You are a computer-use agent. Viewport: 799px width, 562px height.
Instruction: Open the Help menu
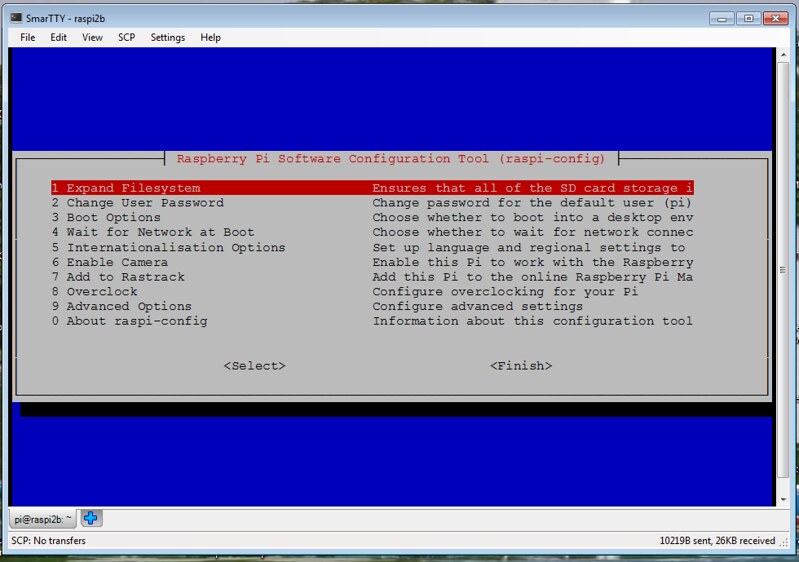210,37
